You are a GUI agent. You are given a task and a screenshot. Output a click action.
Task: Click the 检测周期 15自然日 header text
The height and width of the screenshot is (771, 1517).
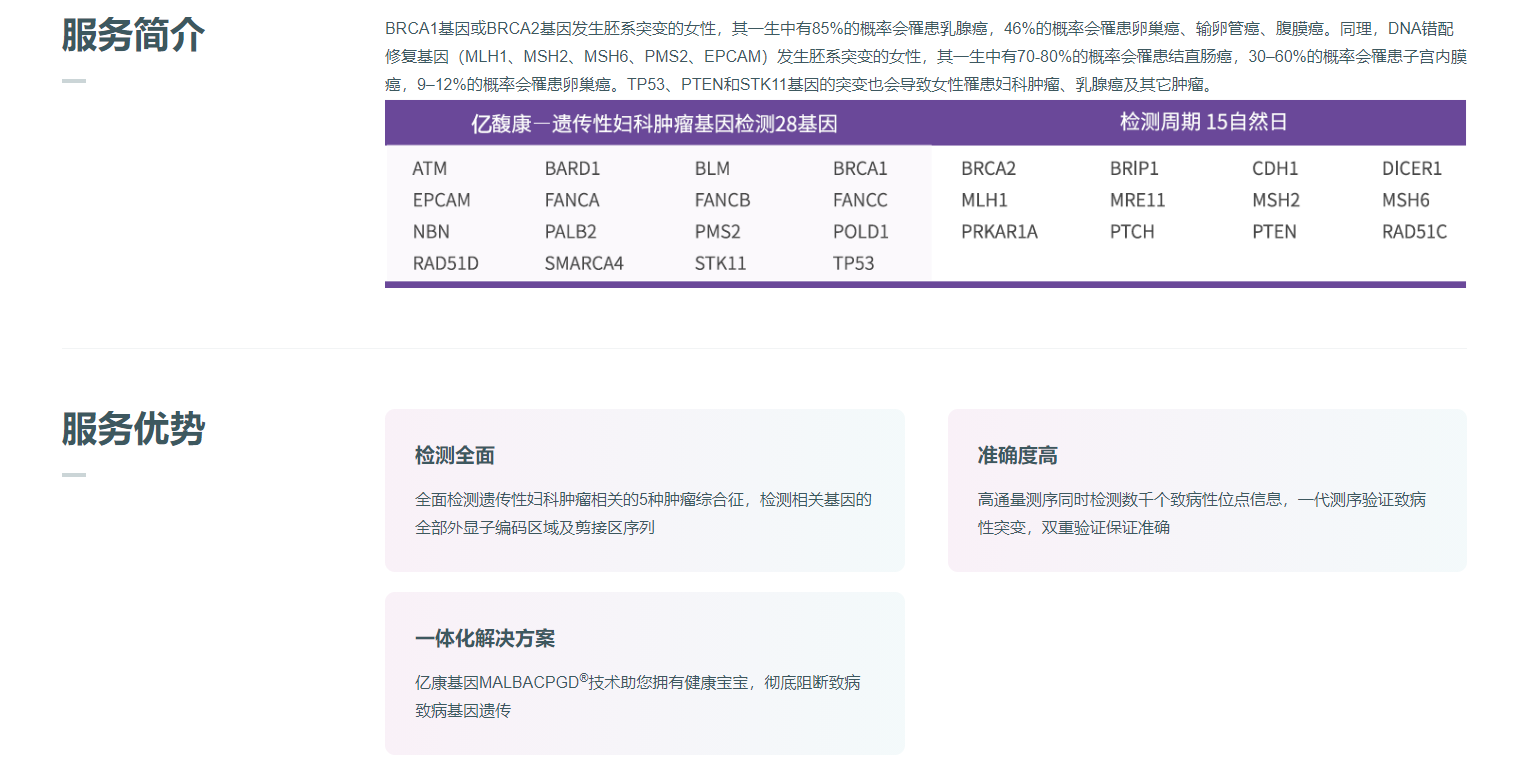1203,123
